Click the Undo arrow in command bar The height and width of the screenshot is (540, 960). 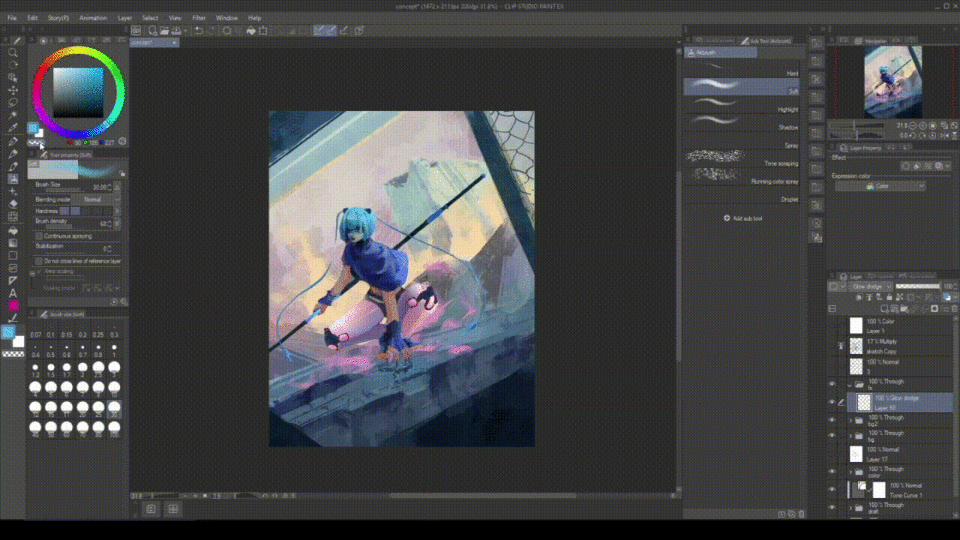pyautogui.click(x=198, y=31)
